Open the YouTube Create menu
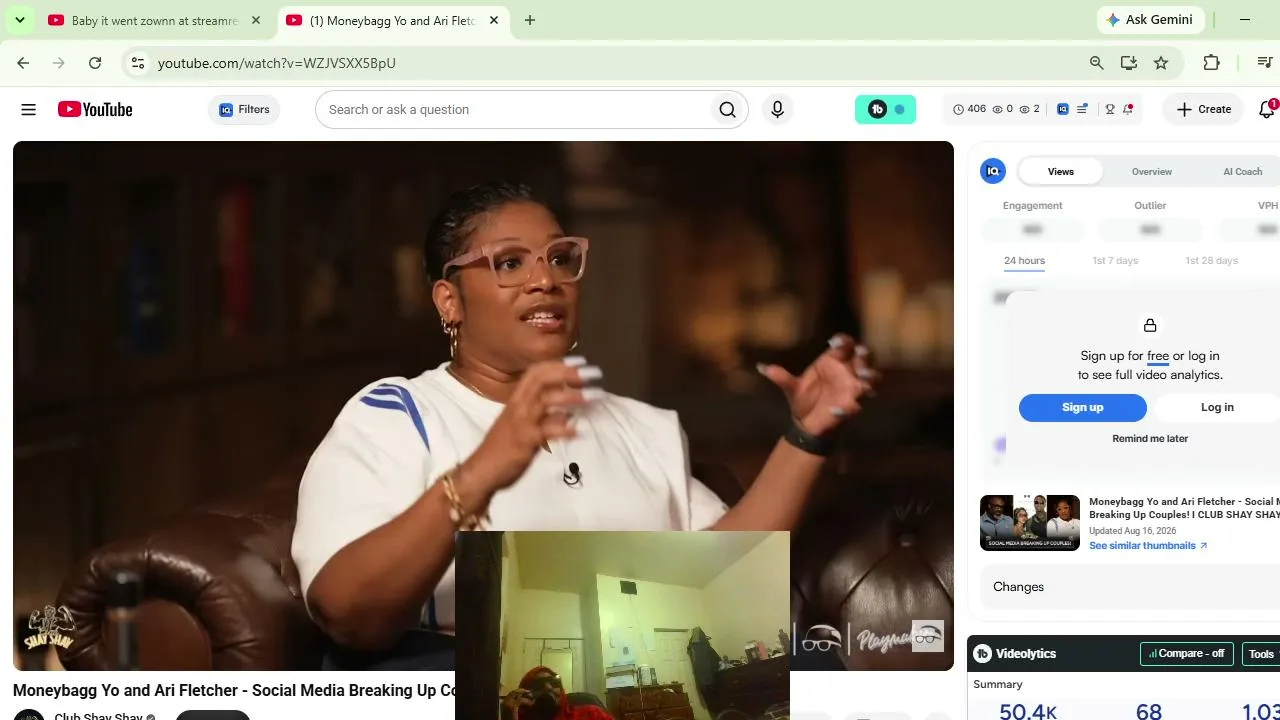The width and height of the screenshot is (1280, 720). pyautogui.click(x=1204, y=110)
